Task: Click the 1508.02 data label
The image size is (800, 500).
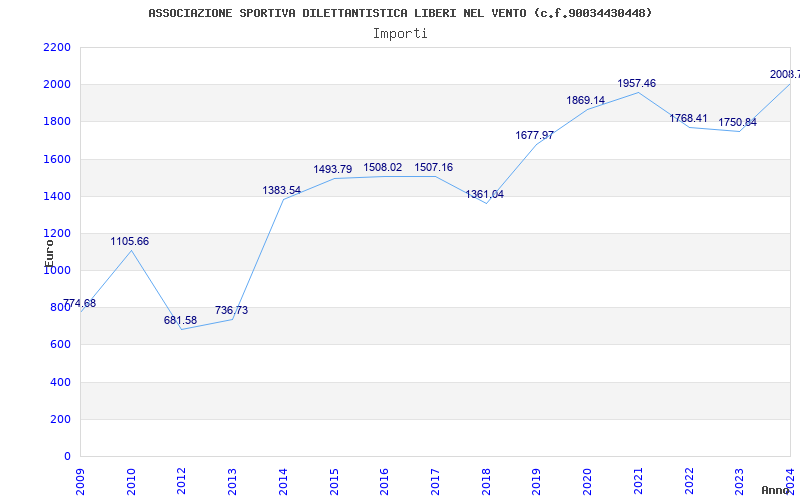Action: pyautogui.click(x=383, y=167)
